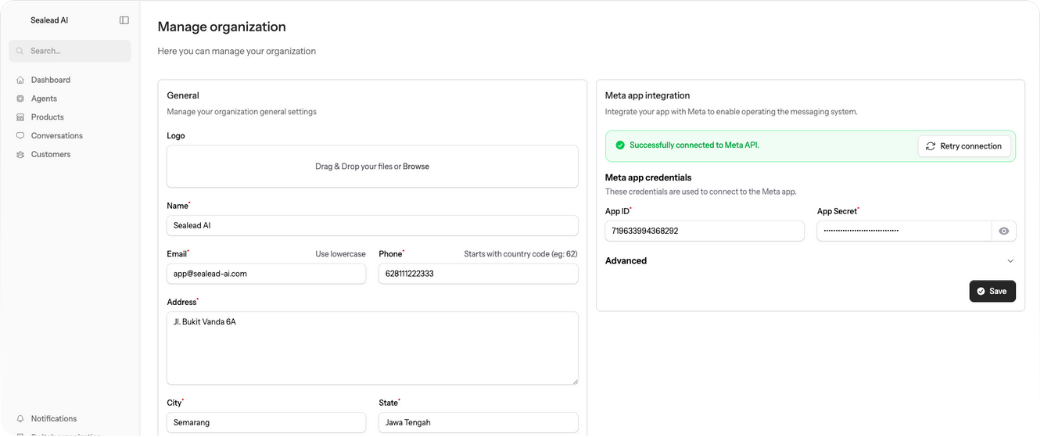
Task: Click the Agents icon in sidebar
Action: point(20,99)
